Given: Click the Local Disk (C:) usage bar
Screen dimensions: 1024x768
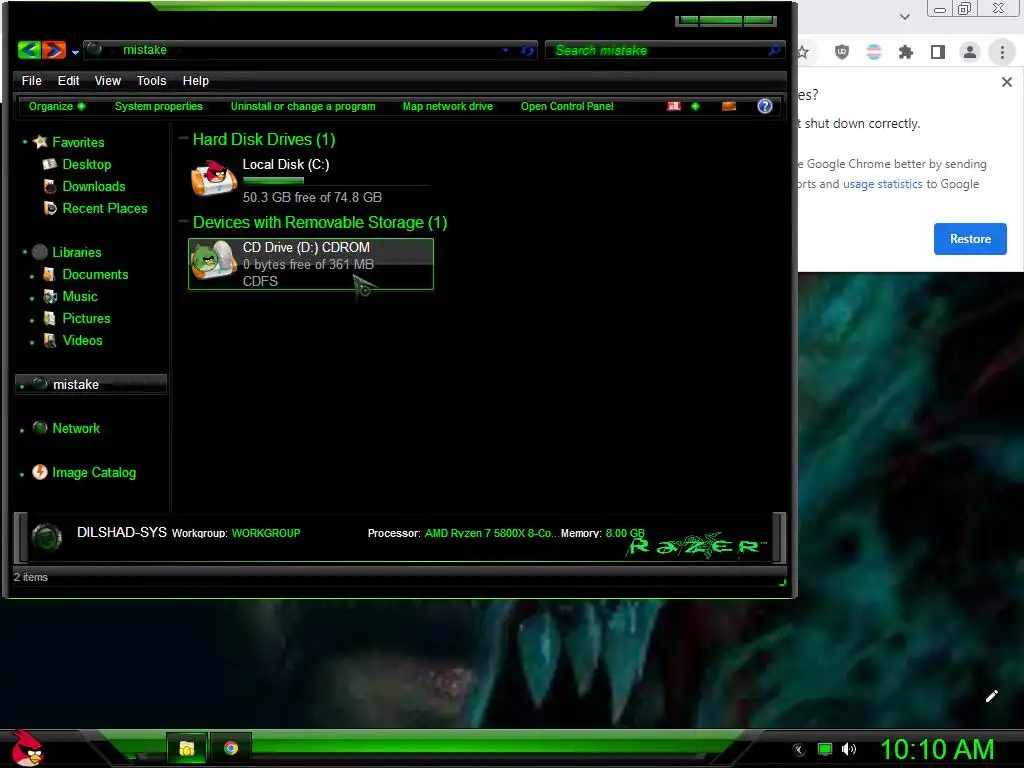Looking at the screenshot, I should 336,181.
